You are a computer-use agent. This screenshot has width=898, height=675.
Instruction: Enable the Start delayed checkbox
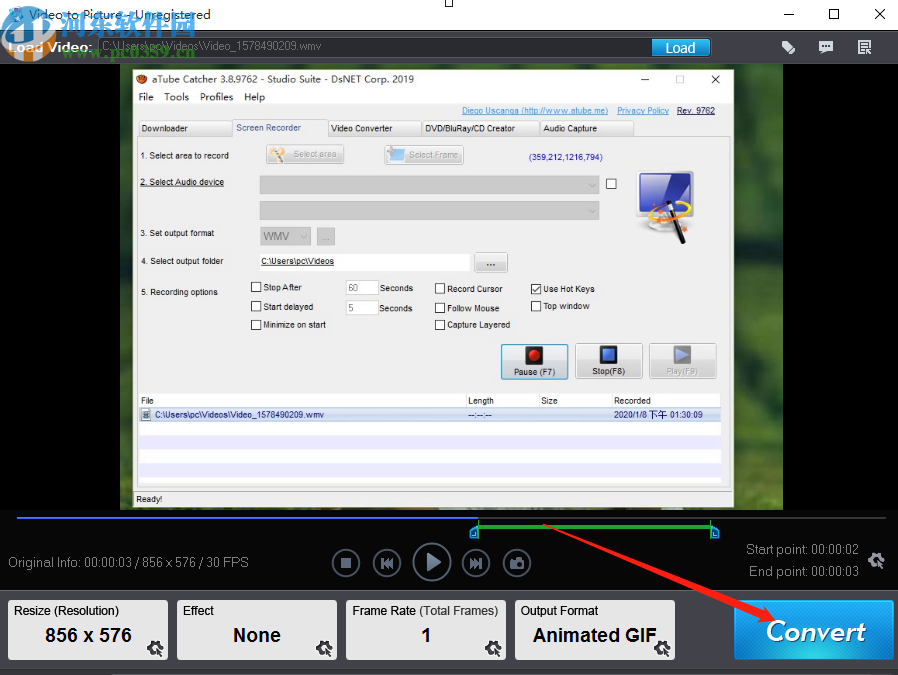pos(256,306)
